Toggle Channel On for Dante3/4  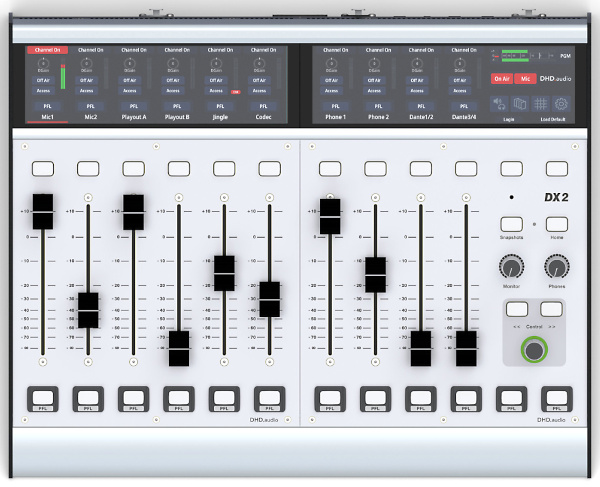click(x=464, y=50)
